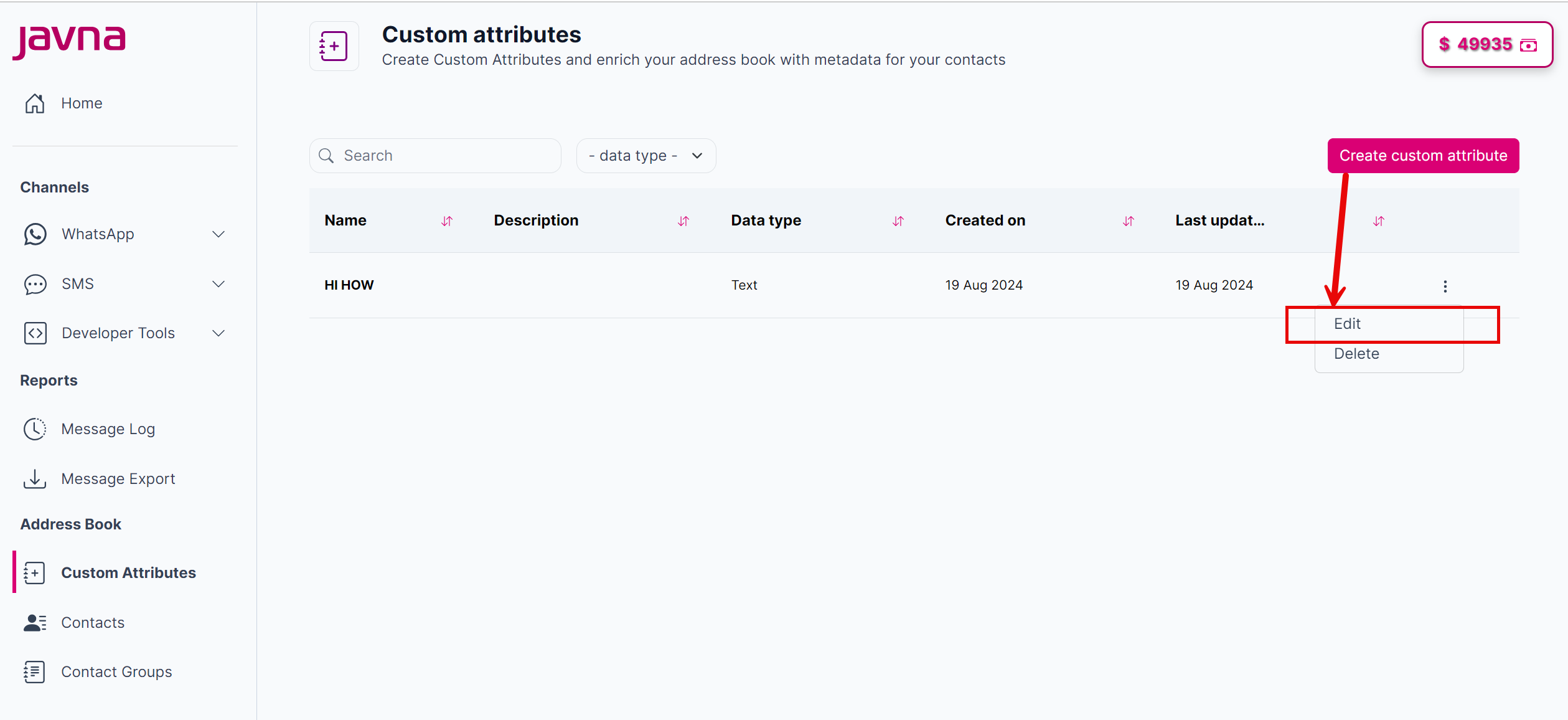Screen dimensions: 1568x720
Task: Click the Home icon in sidebar
Action: coord(35,103)
